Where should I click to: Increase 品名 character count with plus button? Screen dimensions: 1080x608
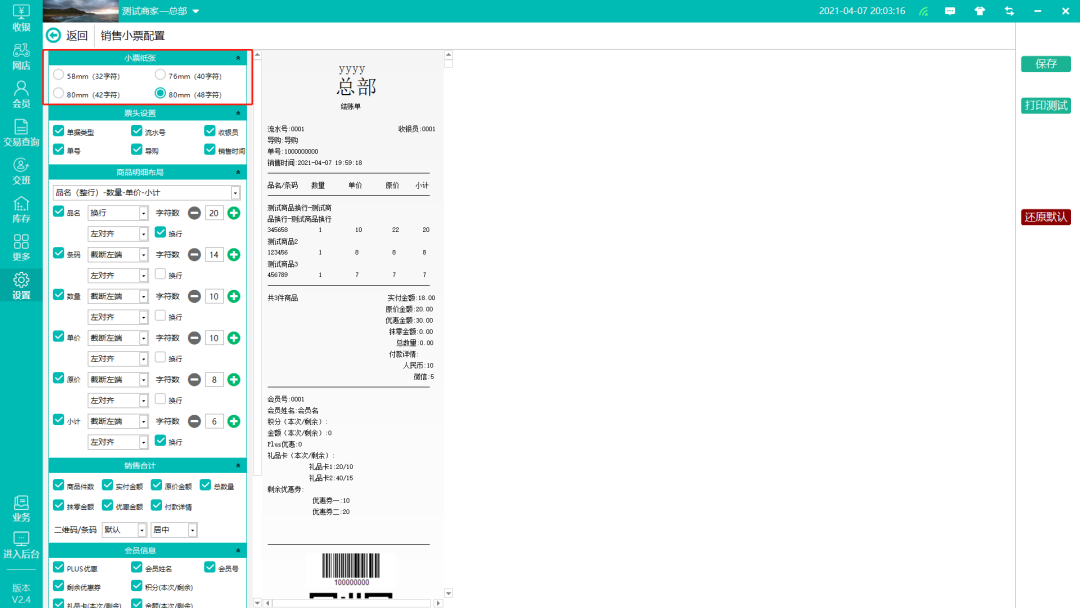coord(234,213)
